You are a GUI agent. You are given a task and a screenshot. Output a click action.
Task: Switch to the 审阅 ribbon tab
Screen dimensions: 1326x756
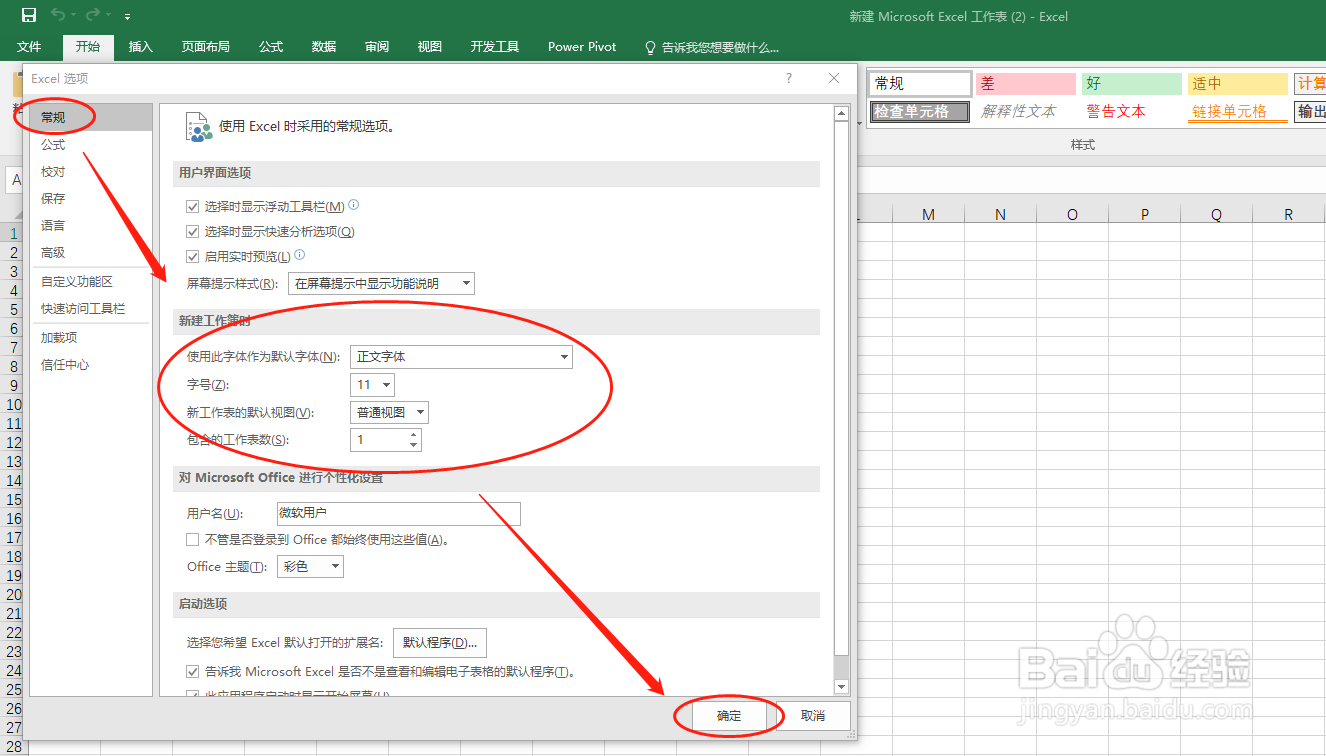tap(377, 47)
